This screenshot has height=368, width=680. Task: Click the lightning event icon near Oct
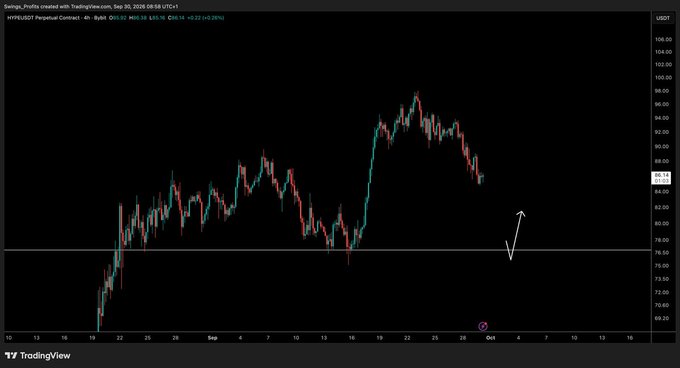point(483,326)
